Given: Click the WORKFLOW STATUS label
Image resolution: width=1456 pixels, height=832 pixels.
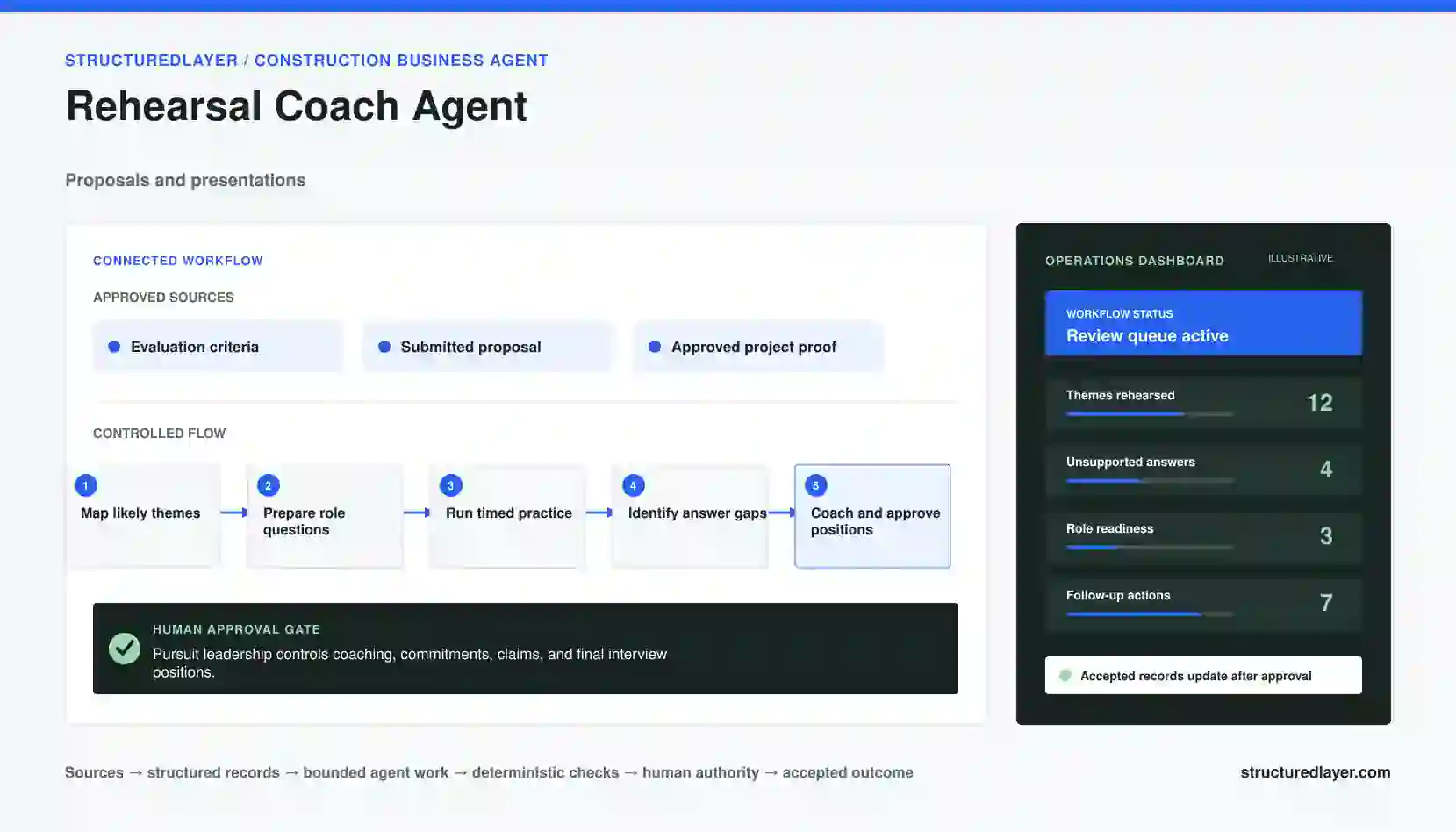Looking at the screenshot, I should 1120,313.
